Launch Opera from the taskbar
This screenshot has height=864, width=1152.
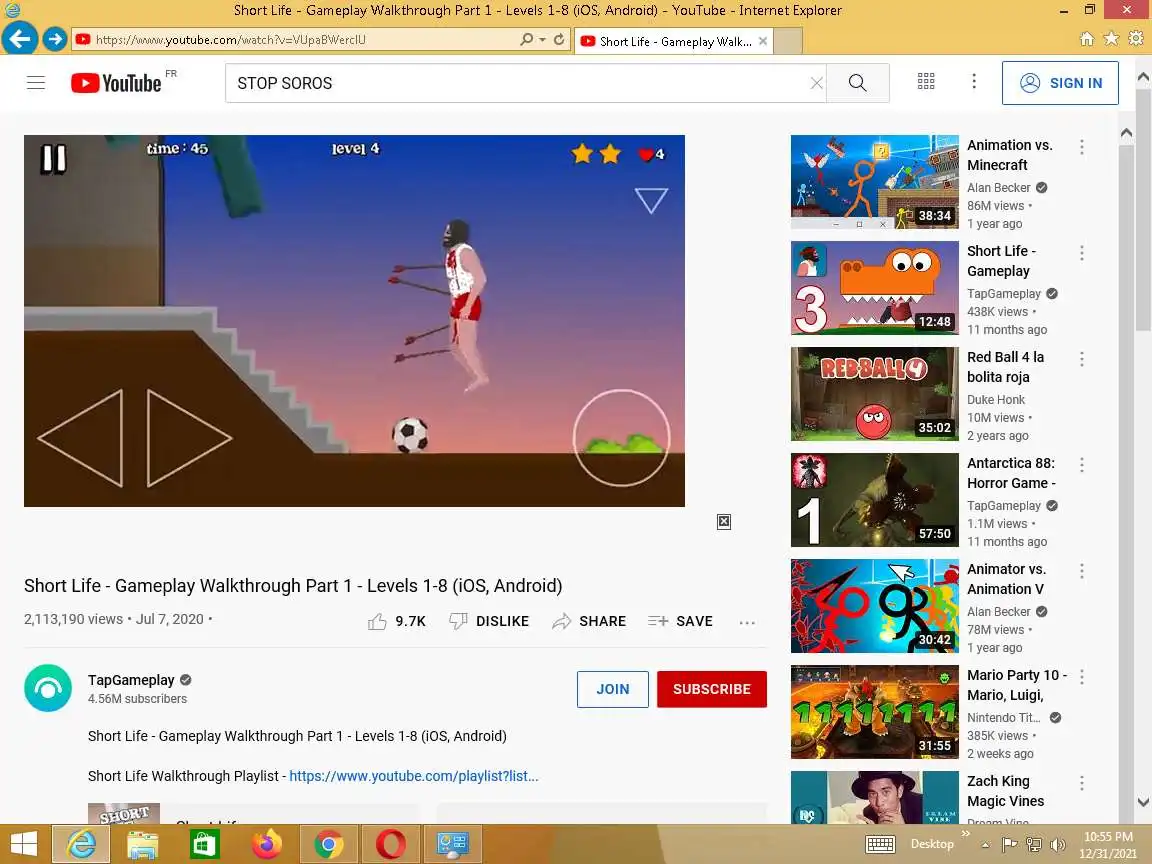pyautogui.click(x=390, y=844)
